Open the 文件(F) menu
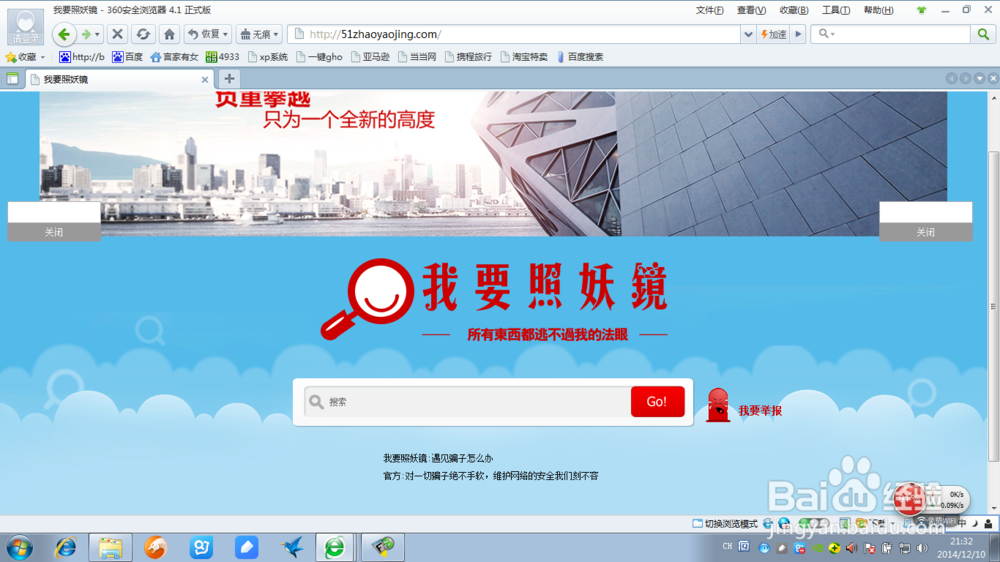 click(709, 10)
